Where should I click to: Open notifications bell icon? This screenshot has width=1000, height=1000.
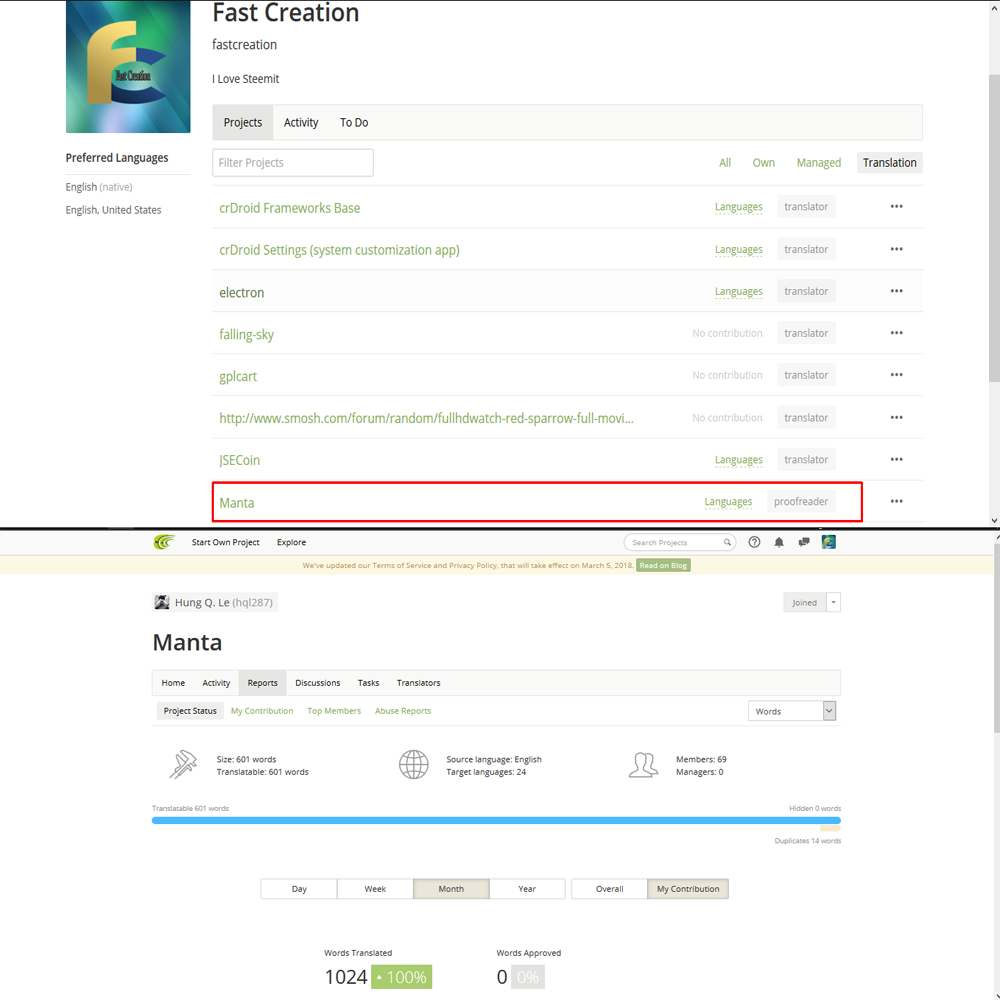[x=779, y=542]
